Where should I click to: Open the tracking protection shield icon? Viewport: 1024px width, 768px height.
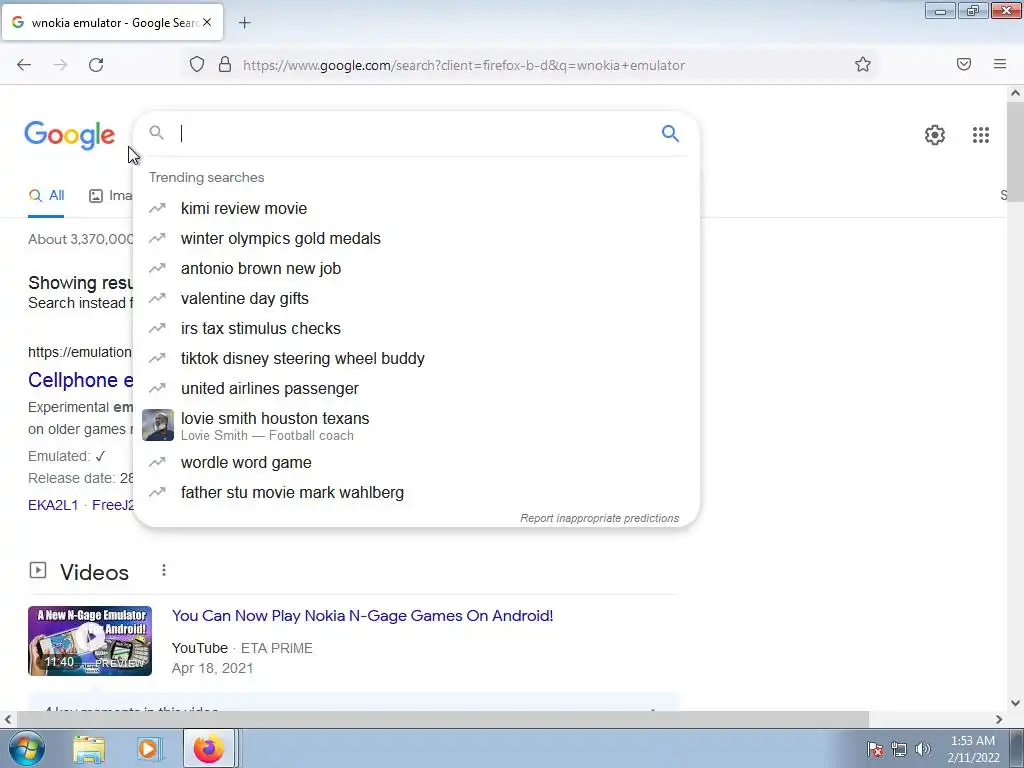click(197, 64)
